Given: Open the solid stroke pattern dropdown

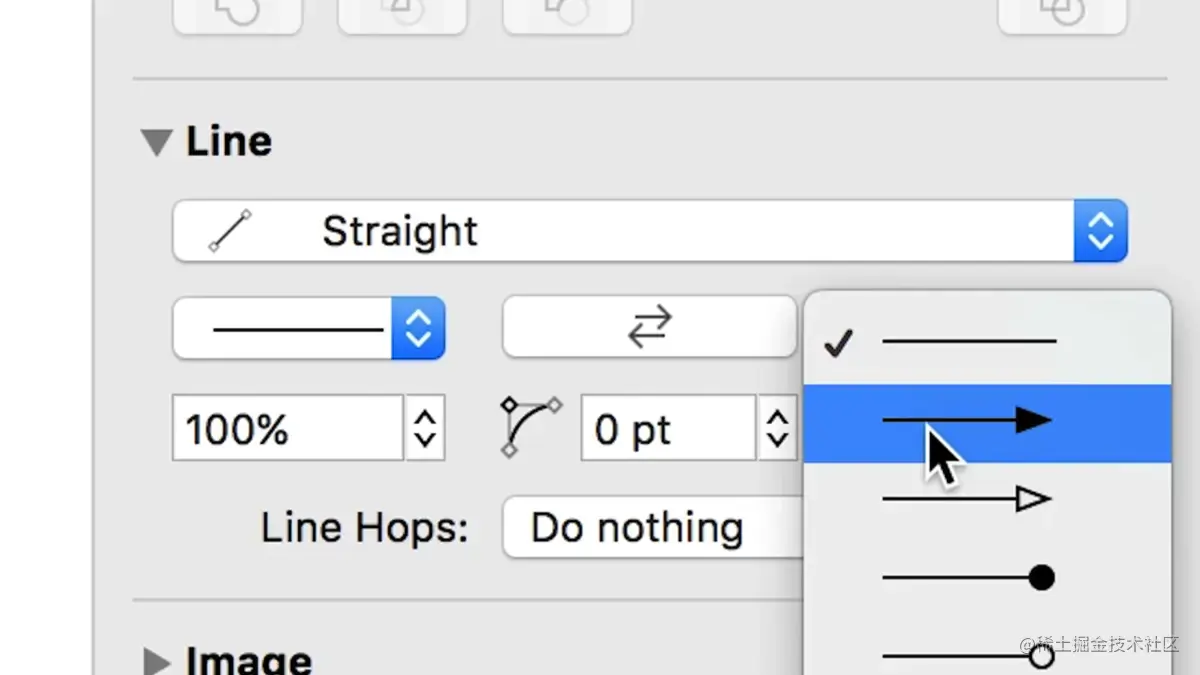Looking at the screenshot, I should pos(309,327).
